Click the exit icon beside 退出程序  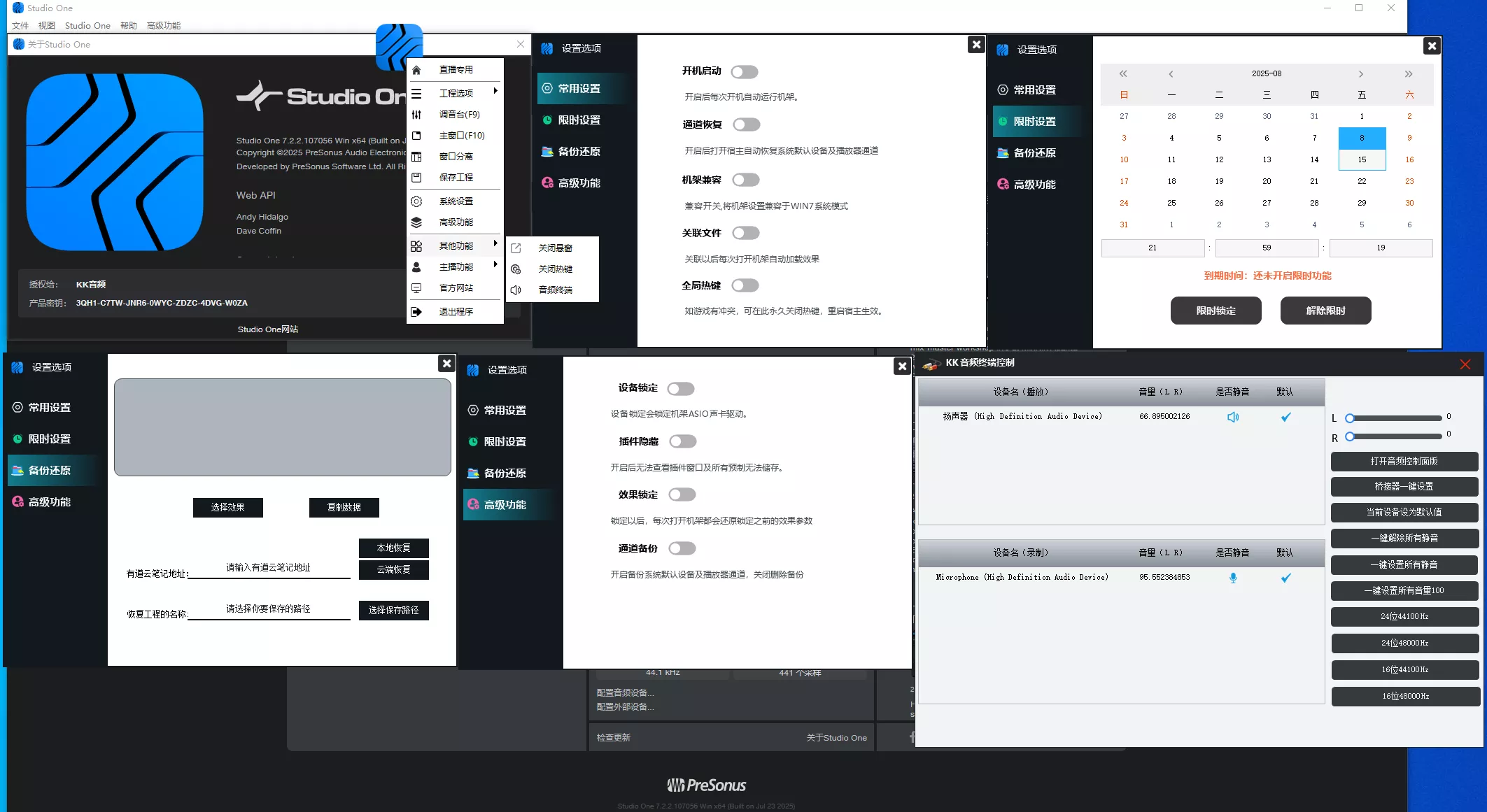click(416, 312)
